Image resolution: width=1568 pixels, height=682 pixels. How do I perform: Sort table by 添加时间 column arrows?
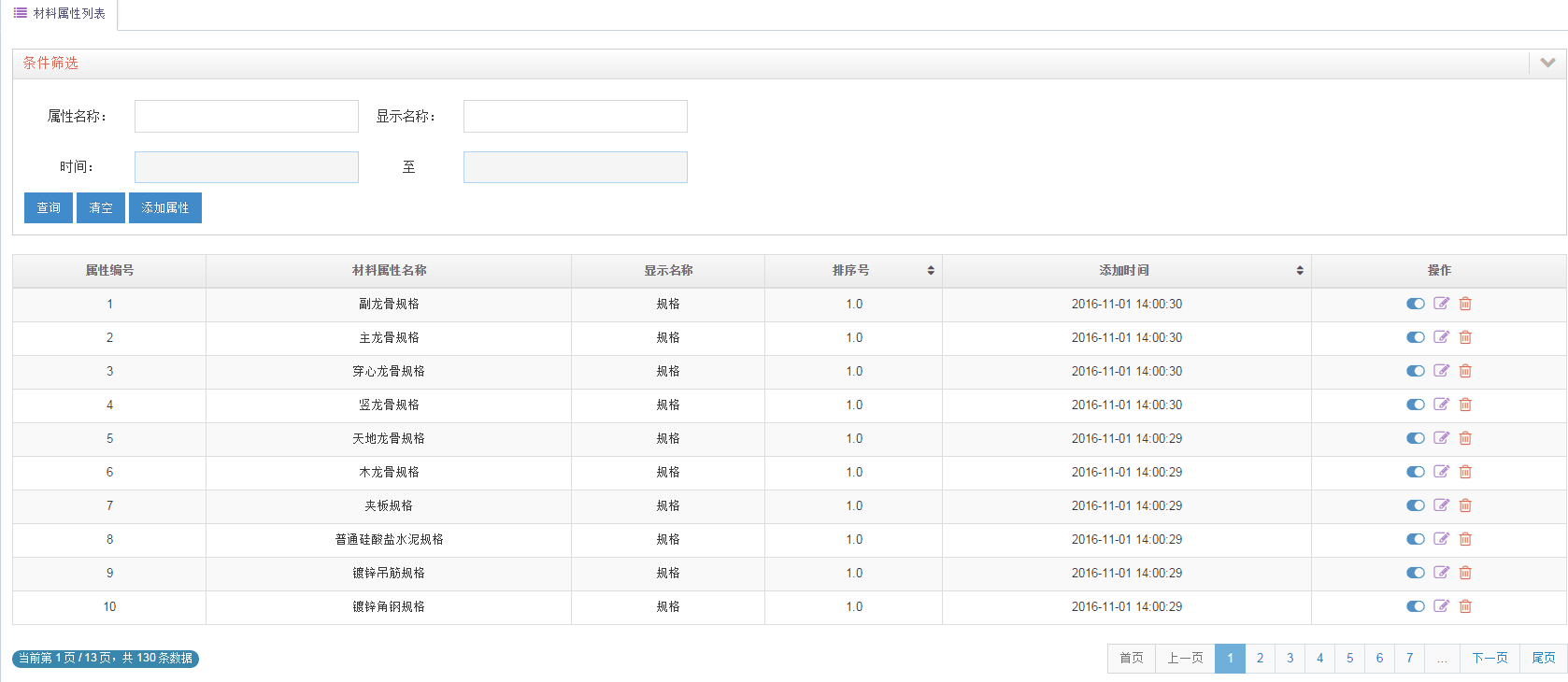click(1300, 270)
